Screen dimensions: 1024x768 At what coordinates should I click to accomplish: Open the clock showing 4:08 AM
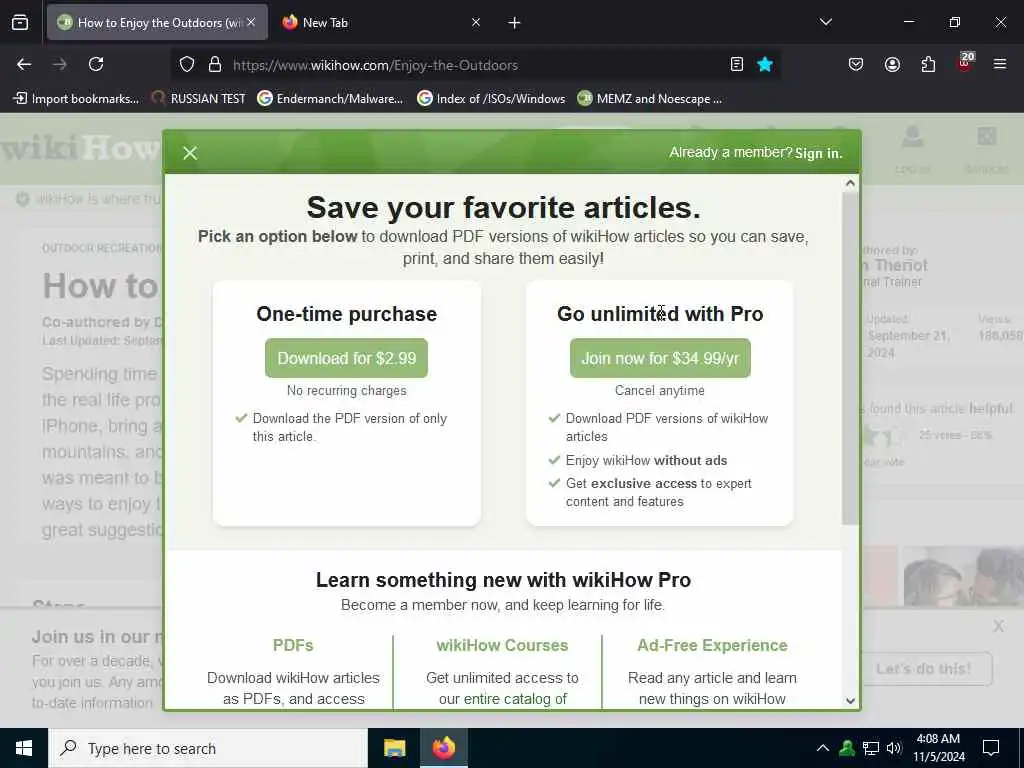pyautogui.click(x=938, y=748)
